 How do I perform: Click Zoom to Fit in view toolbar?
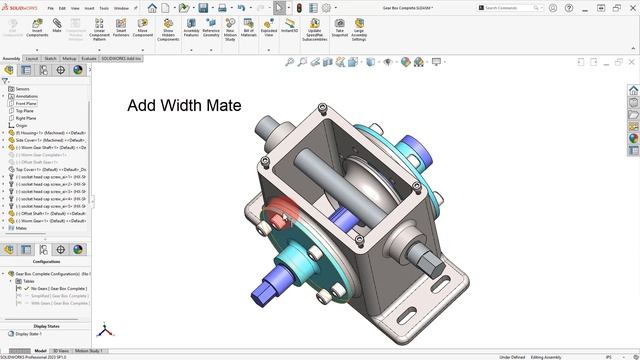click(x=289, y=62)
